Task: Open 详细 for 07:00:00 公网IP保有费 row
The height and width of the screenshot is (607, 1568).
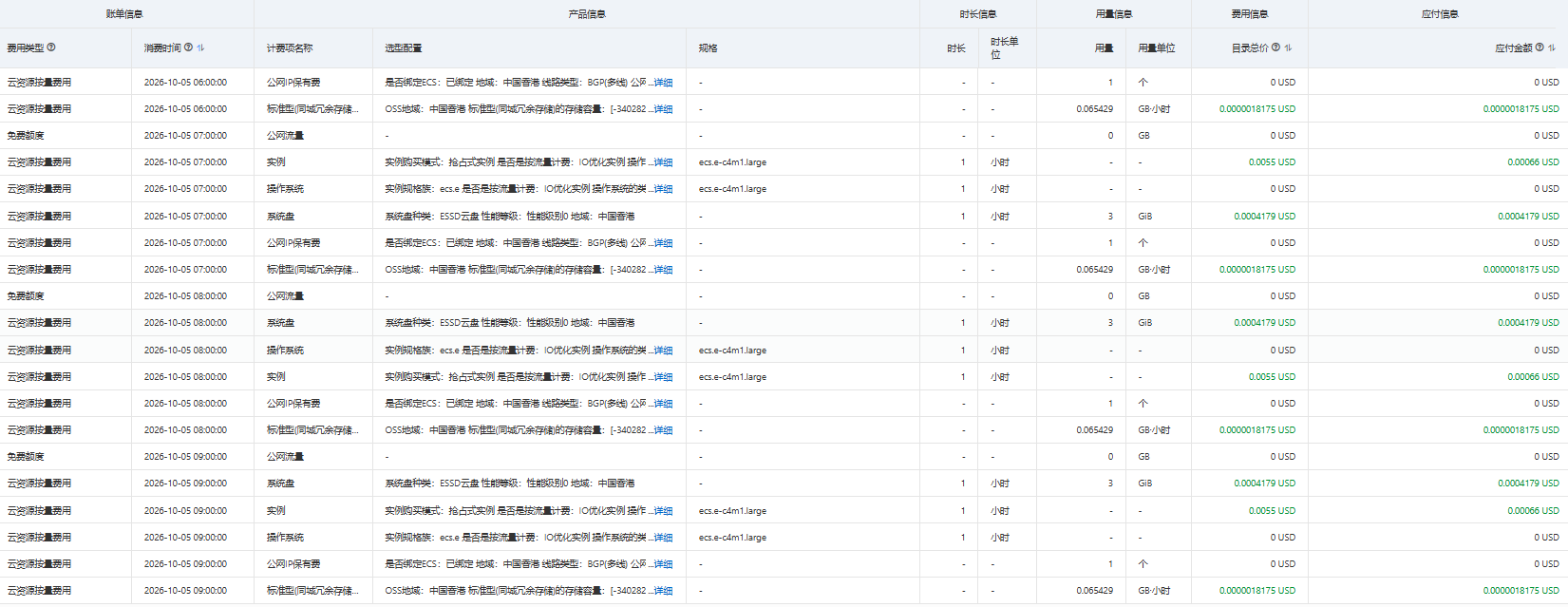Action: click(663, 243)
